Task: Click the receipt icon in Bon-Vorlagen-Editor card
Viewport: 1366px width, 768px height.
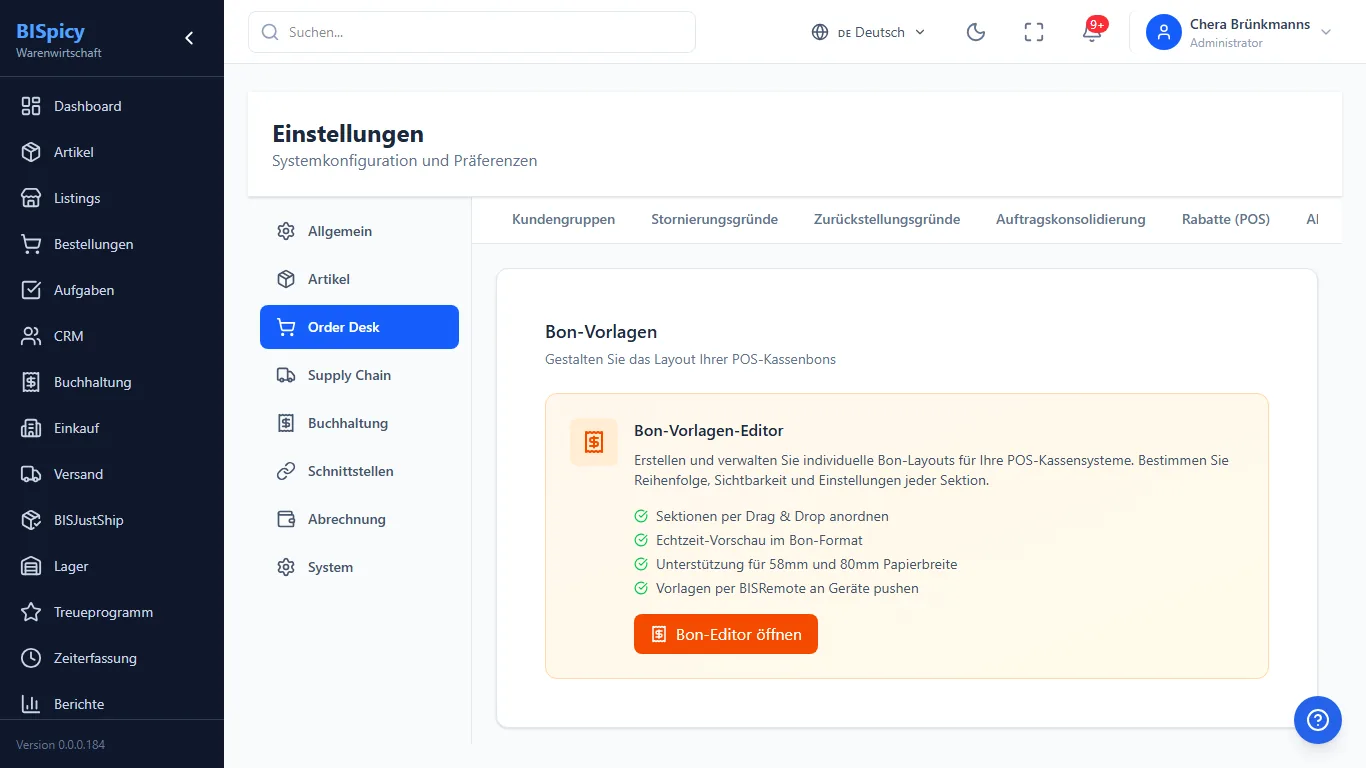Action: 594,442
